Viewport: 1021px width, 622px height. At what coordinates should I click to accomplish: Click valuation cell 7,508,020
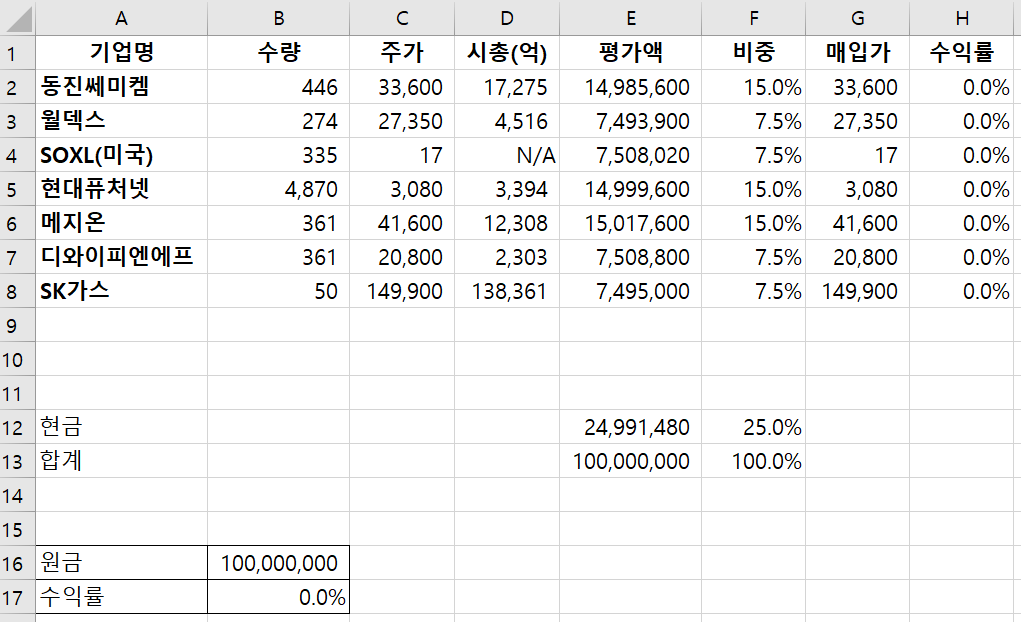tap(630, 155)
